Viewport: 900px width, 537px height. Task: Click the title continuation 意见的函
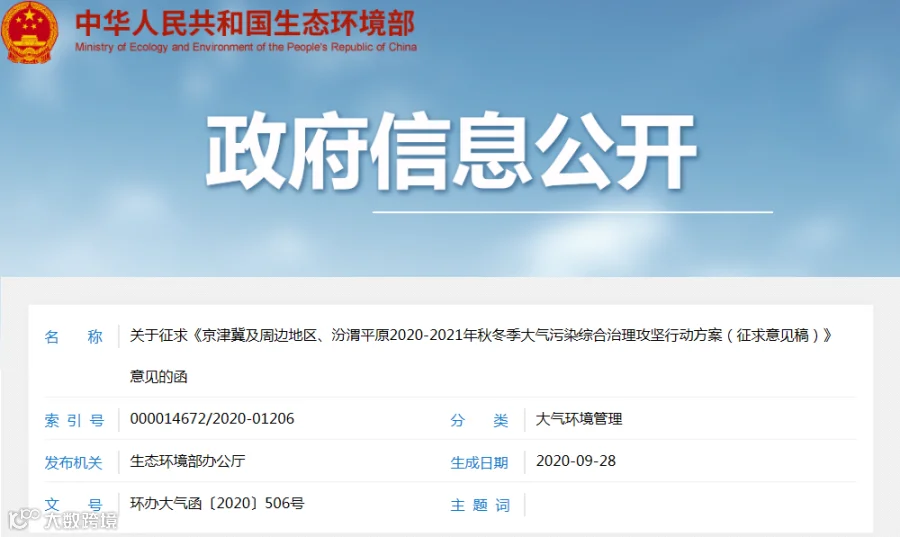click(159, 377)
